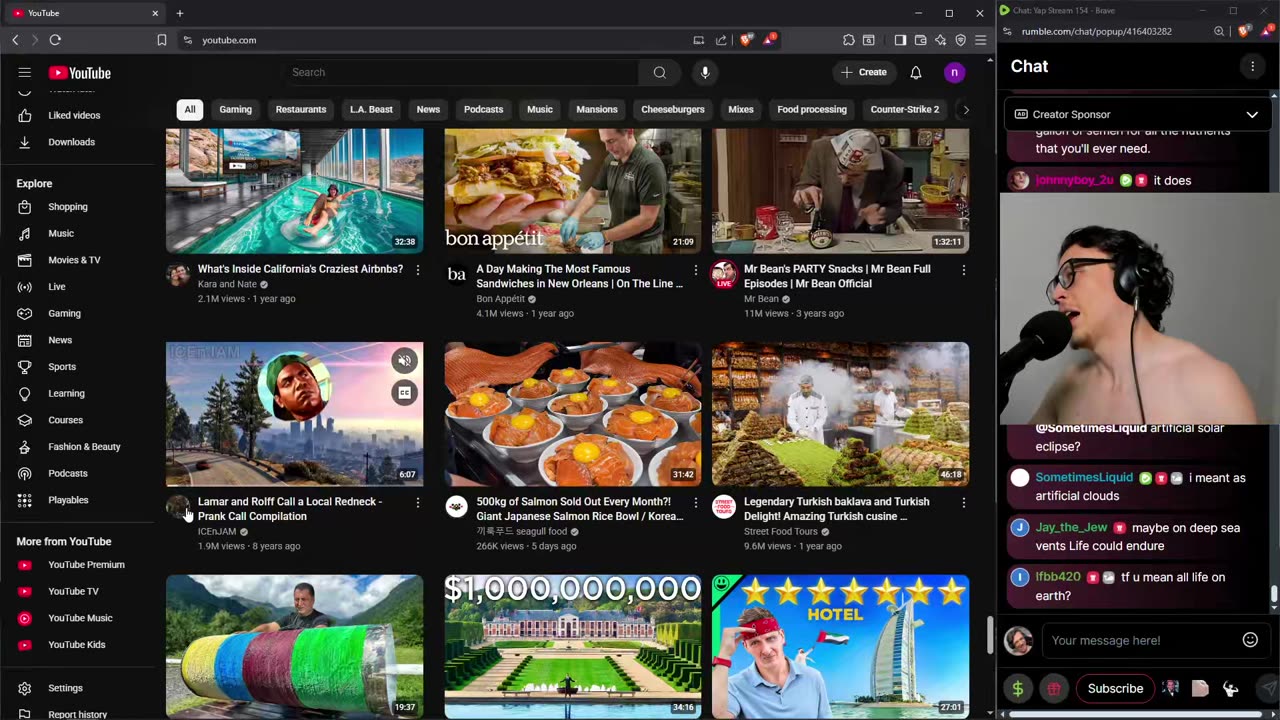This screenshot has height=720, width=1280.
Task: Show more filter chips with right arrow
Action: click(964, 109)
